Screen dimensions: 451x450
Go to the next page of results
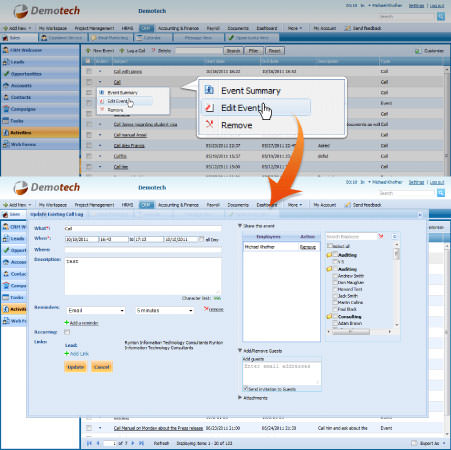coord(133,443)
